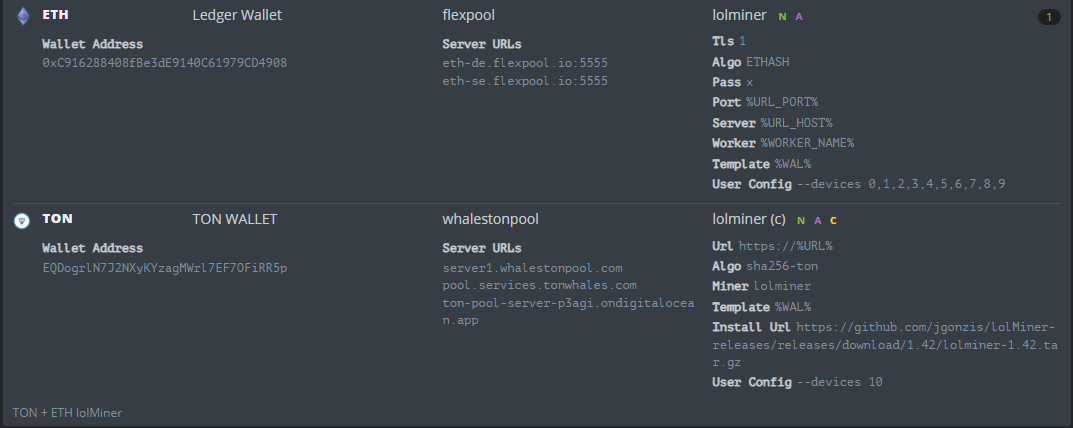Select the Ledger Wallet name
This screenshot has height=428, width=1073.
pyautogui.click(x=237, y=16)
